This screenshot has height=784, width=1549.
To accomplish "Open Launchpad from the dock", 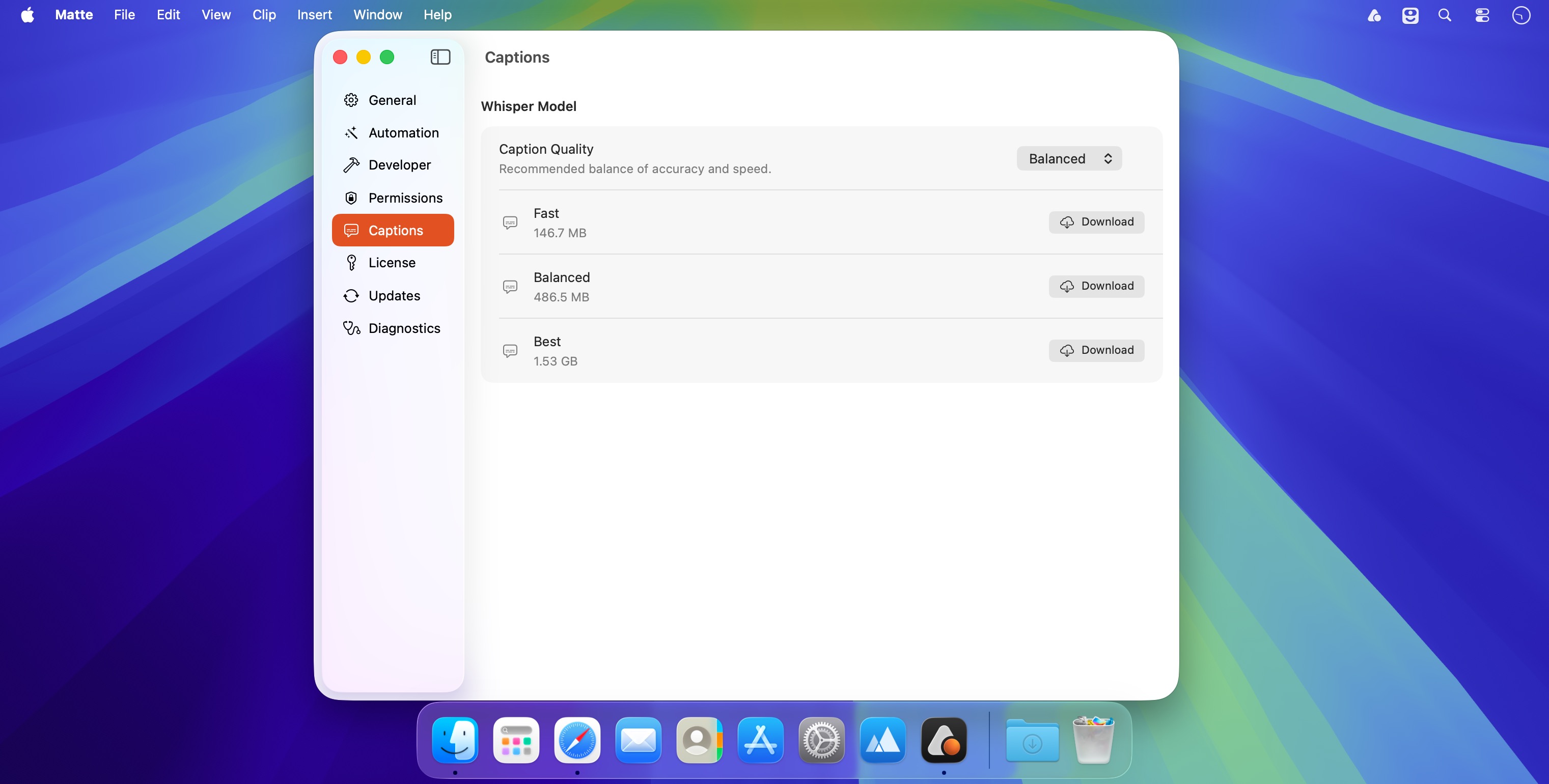I will pyautogui.click(x=516, y=740).
